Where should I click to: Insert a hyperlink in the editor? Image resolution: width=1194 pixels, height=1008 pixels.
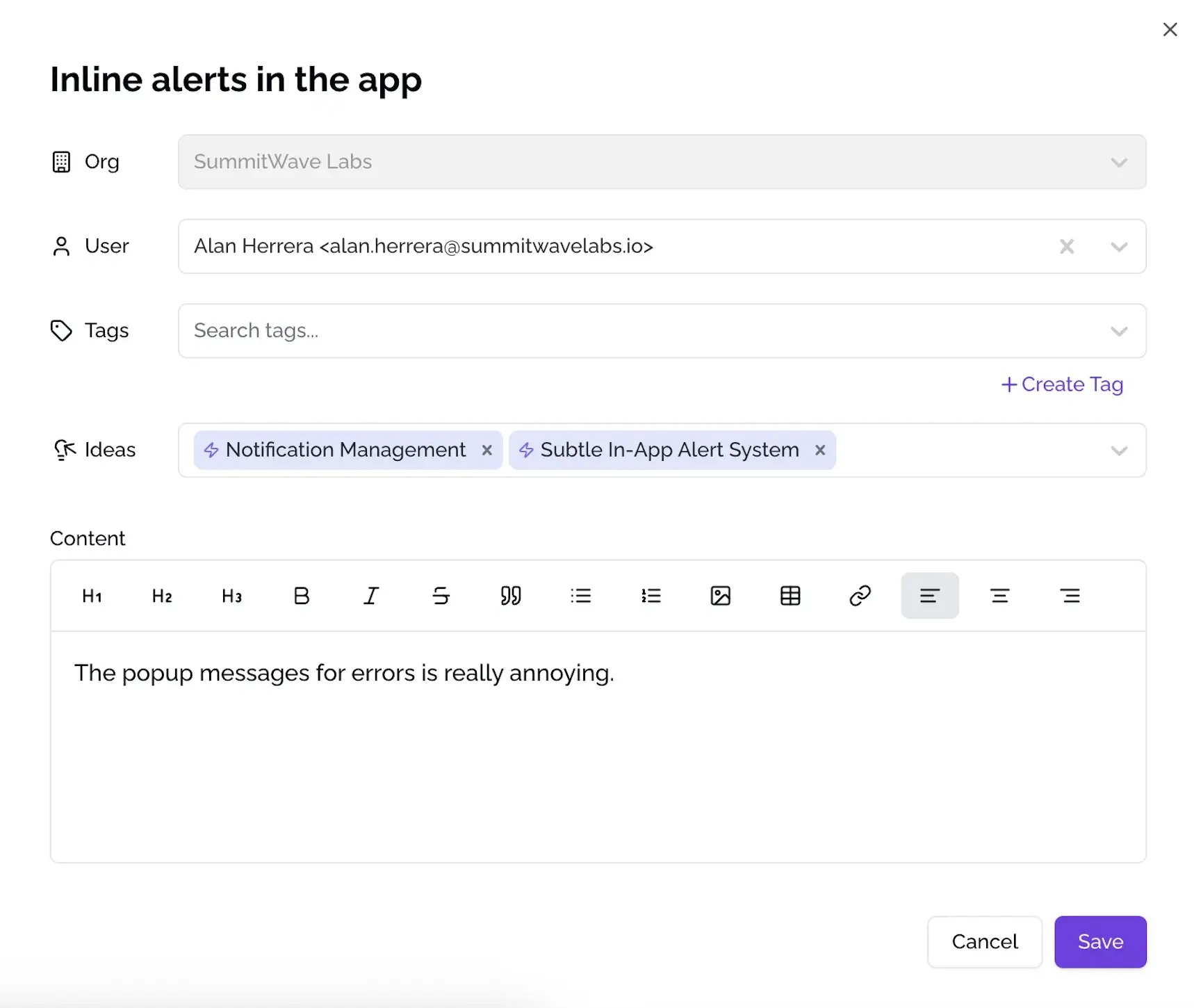(x=860, y=595)
